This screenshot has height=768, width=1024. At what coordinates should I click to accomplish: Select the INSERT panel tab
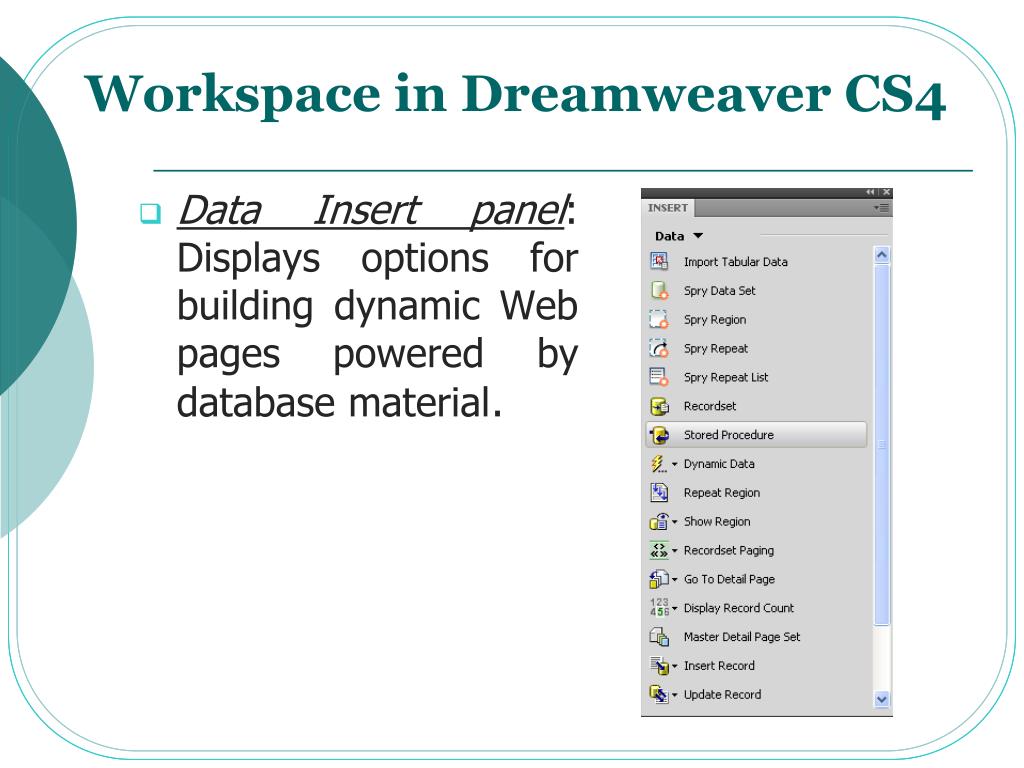click(x=667, y=208)
